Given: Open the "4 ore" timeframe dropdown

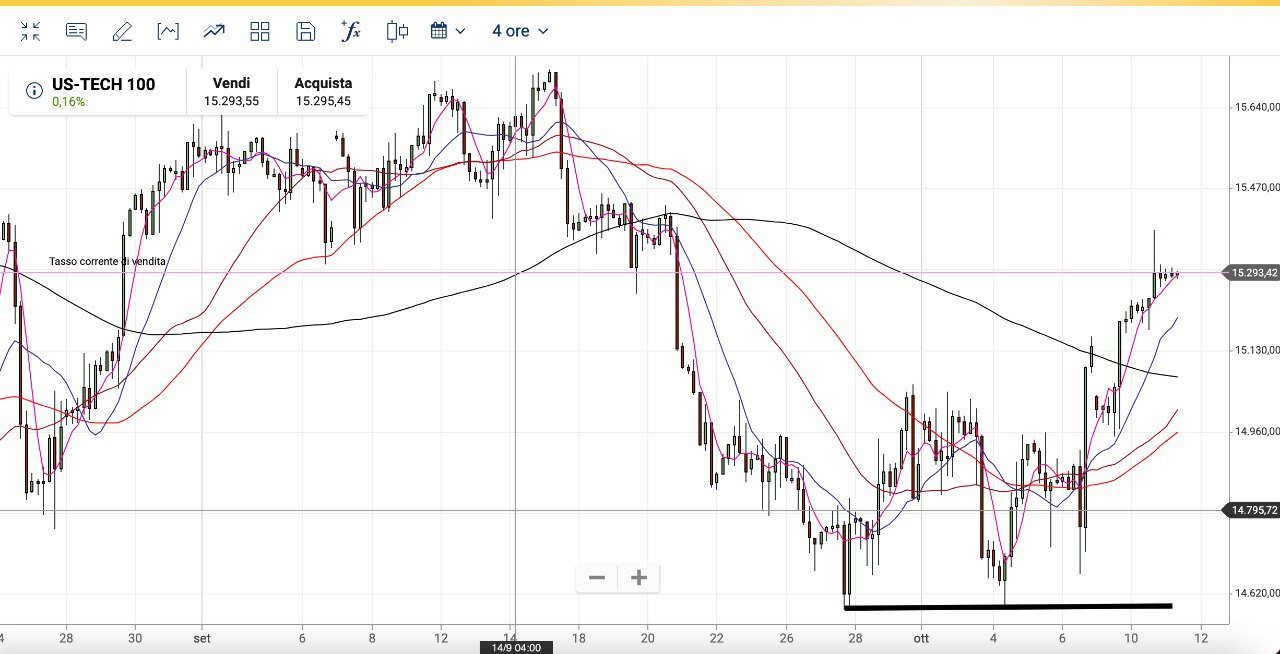Looking at the screenshot, I should tap(520, 31).
